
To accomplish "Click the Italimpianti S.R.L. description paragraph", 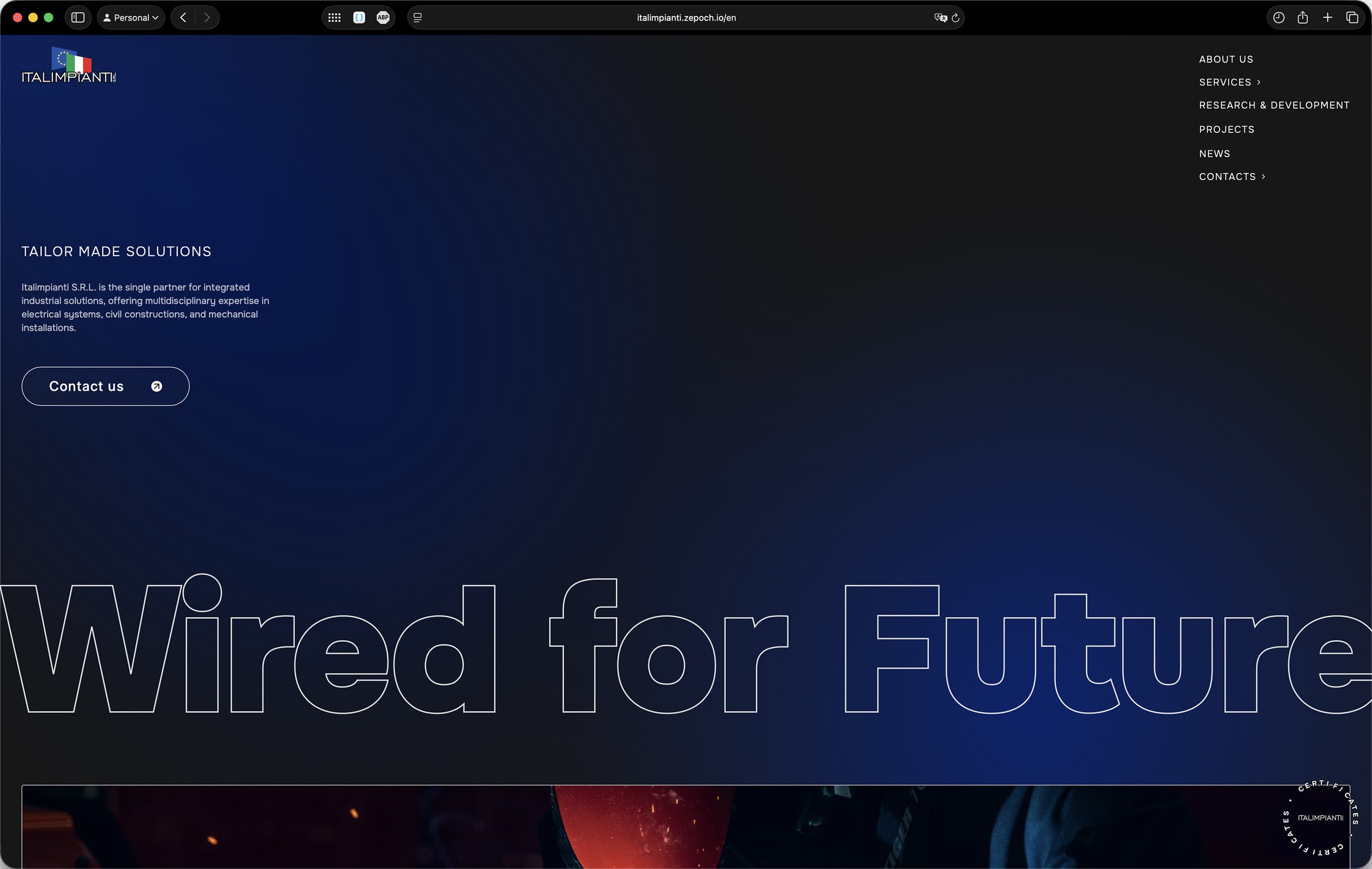I will pyautogui.click(x=145, y=308).
